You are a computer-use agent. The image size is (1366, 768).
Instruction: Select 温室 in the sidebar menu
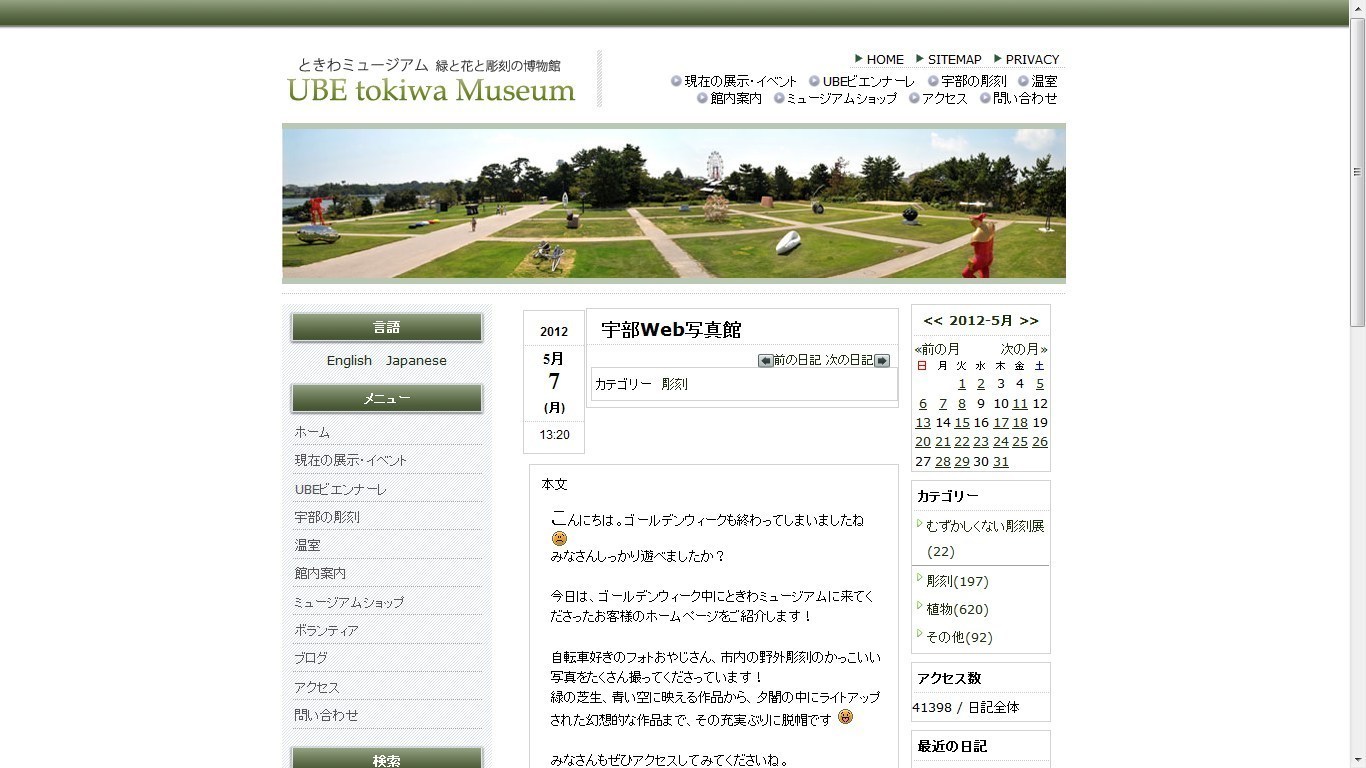(x=307, y=546)
